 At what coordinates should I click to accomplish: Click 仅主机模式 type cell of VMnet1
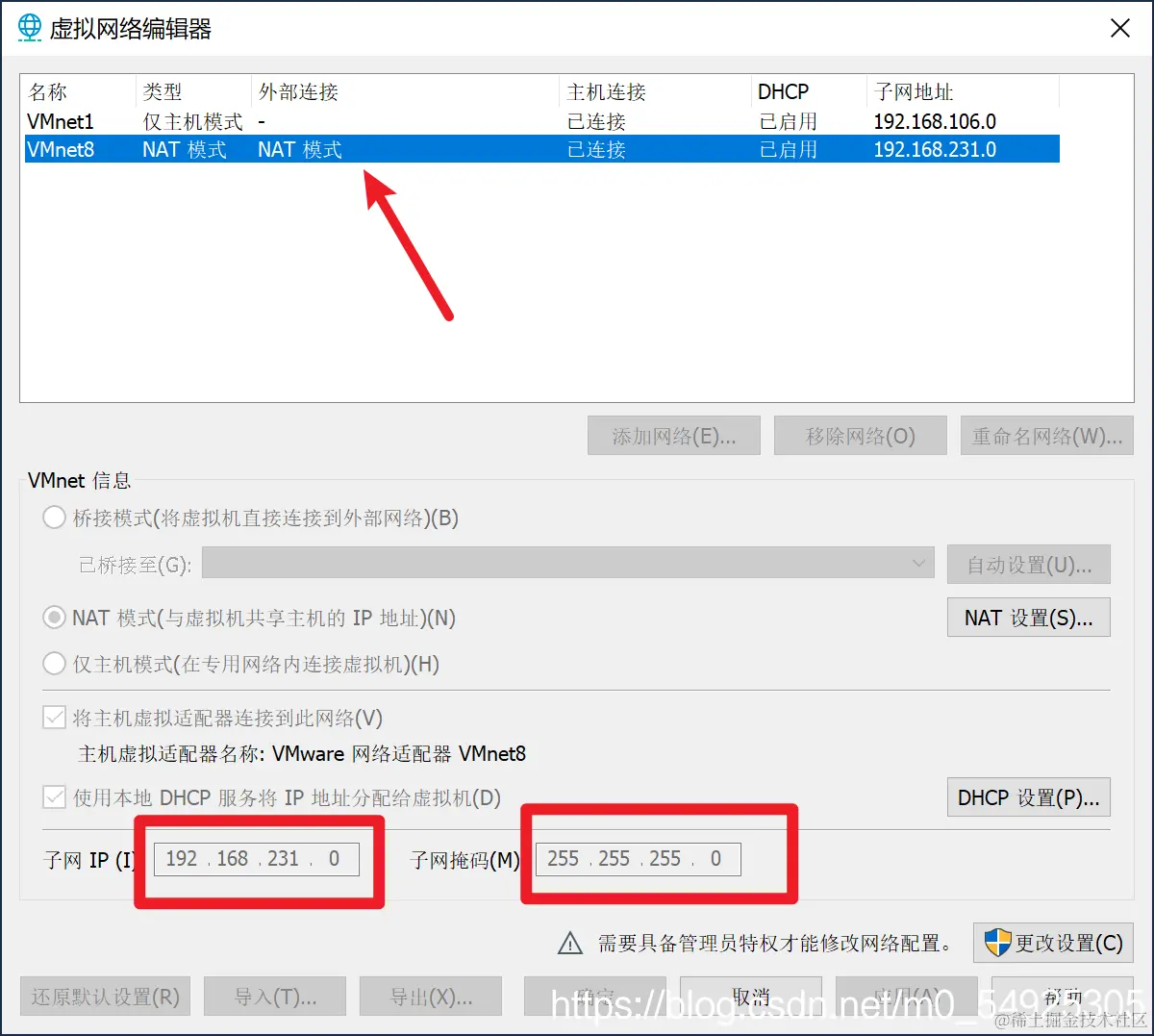click(x=192, y=121)
